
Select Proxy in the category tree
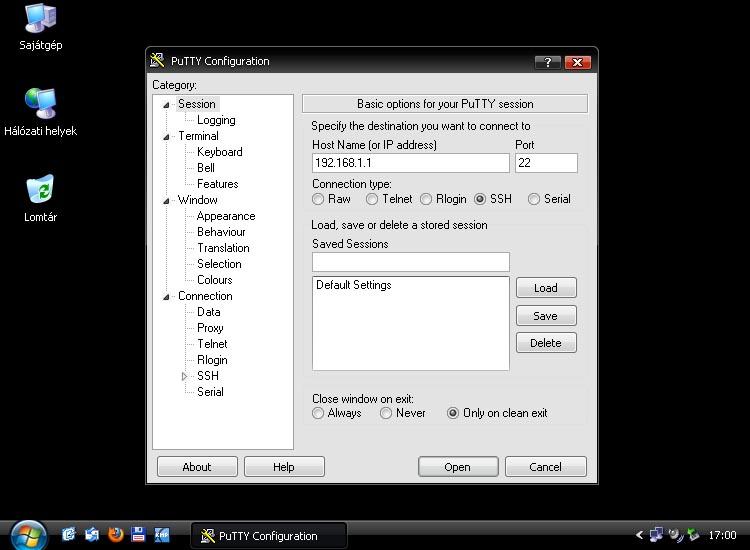(210, 328)
